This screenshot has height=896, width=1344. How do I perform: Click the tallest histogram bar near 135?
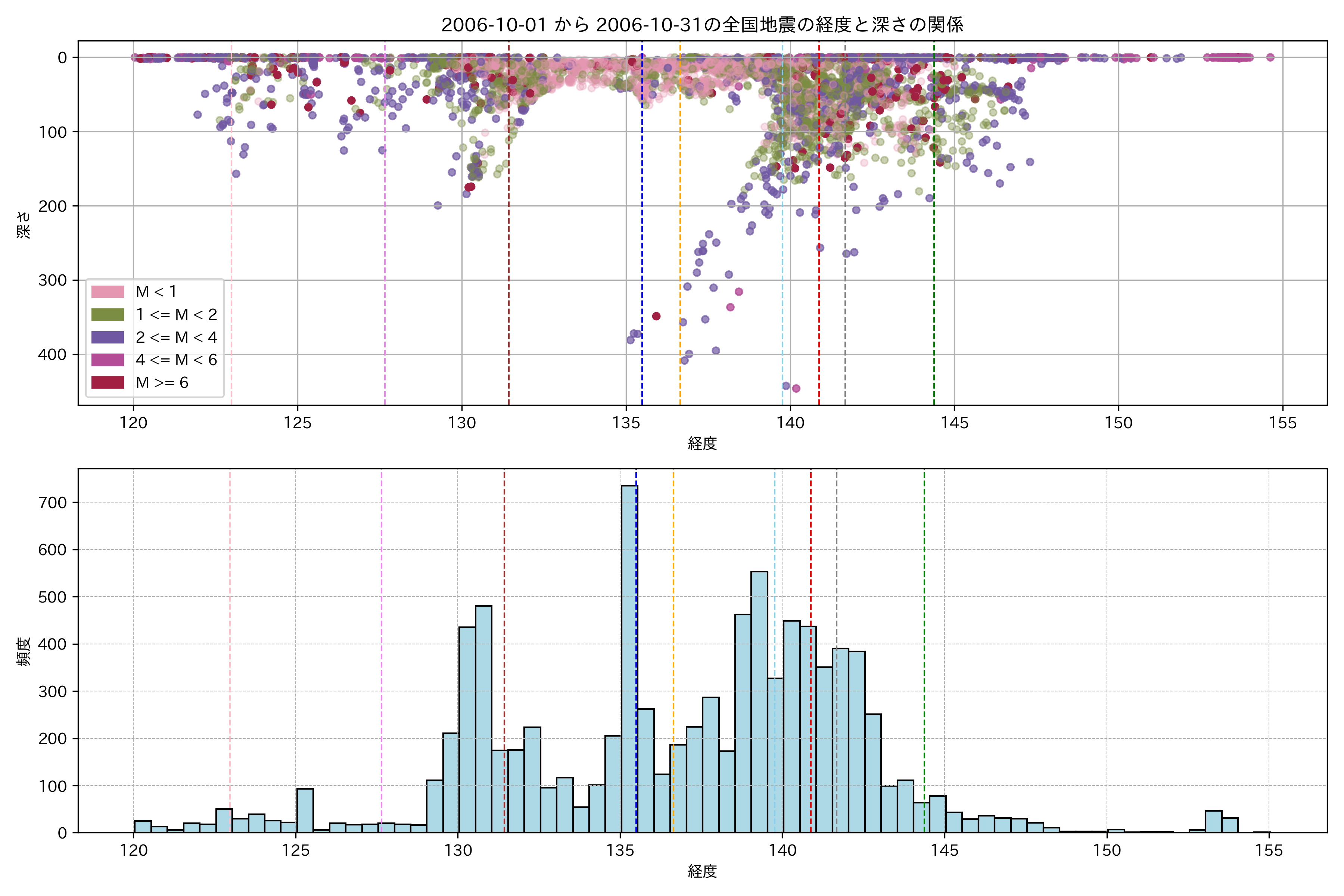point(629,657)
